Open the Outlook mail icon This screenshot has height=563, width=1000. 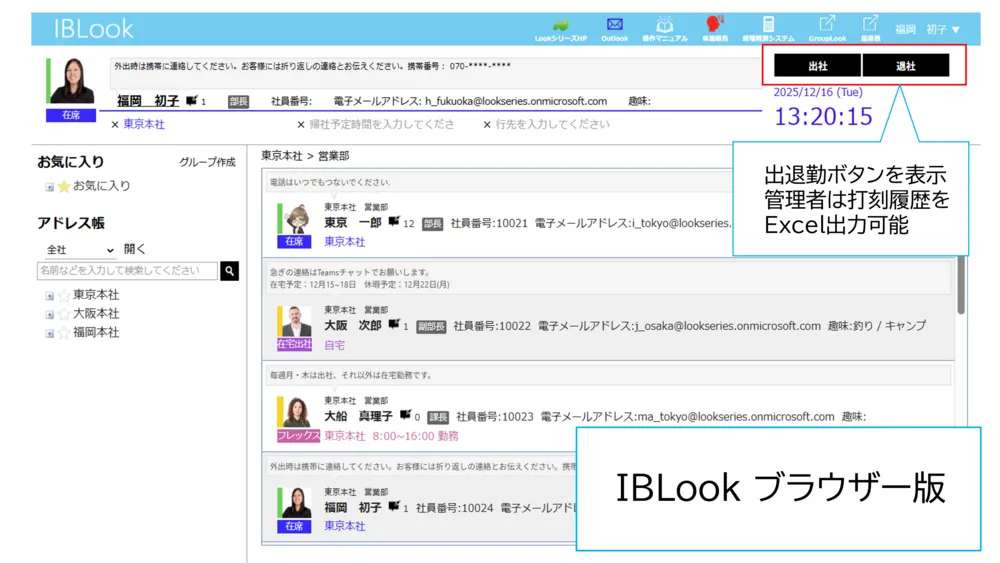pos(614,24)
